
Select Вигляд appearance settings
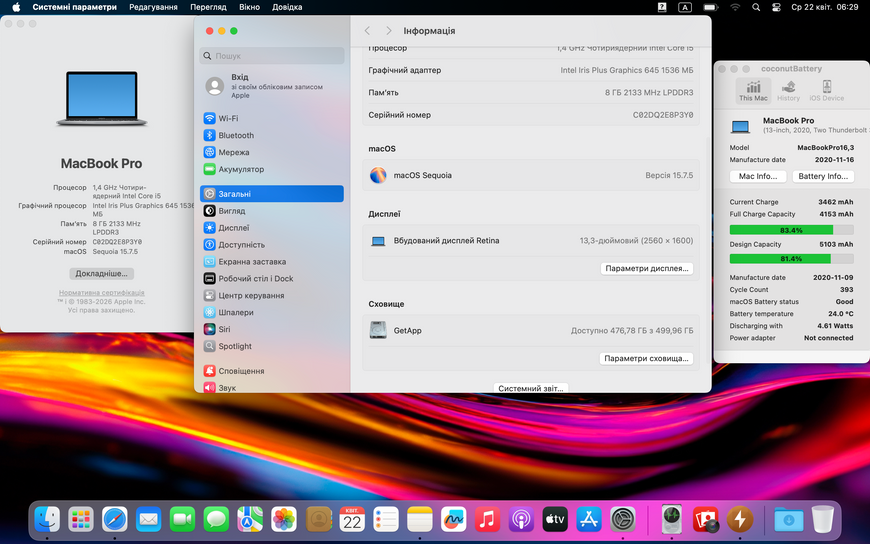click(272, 211)
